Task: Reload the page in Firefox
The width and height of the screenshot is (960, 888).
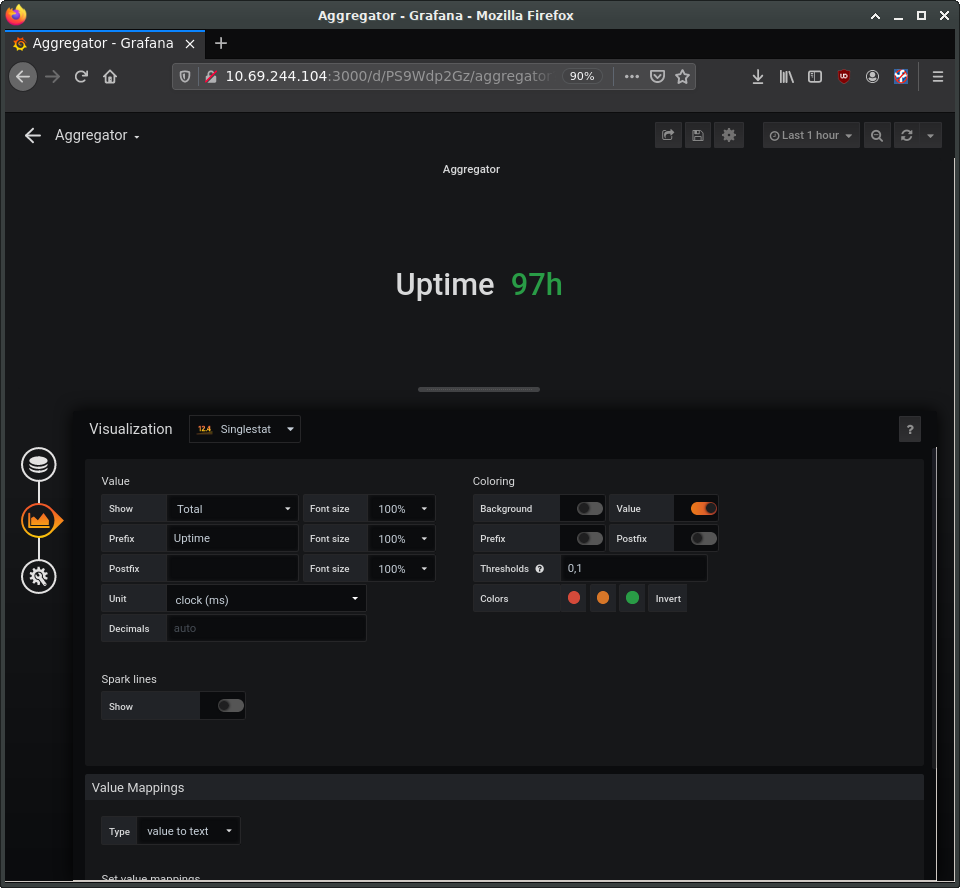Action: click(81, 77)
